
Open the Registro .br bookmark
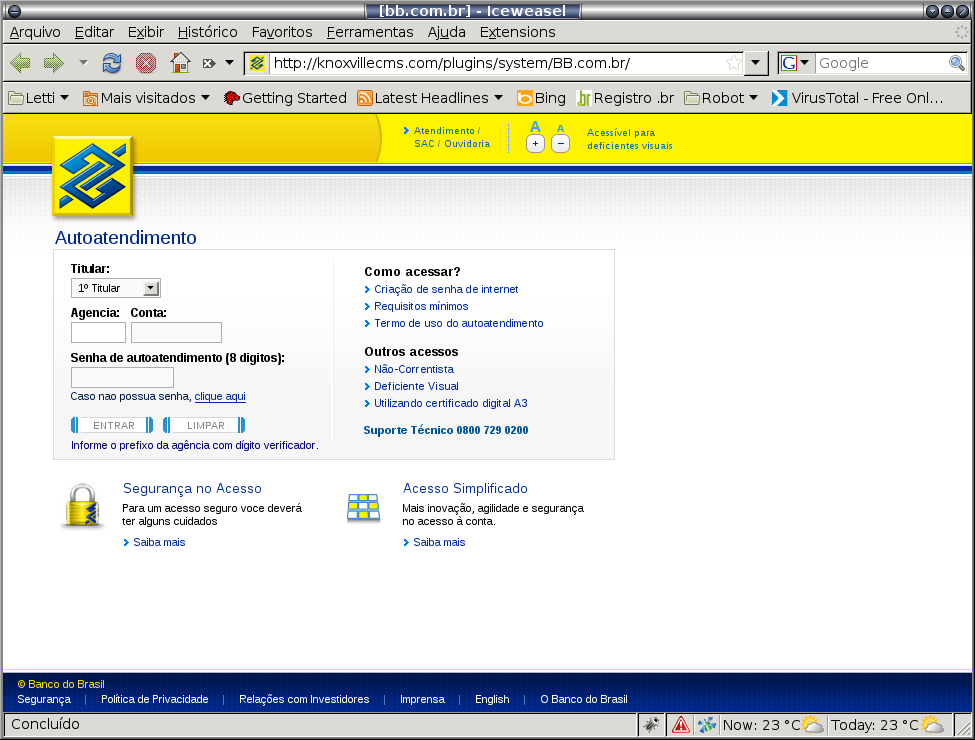tap(626, 98)
